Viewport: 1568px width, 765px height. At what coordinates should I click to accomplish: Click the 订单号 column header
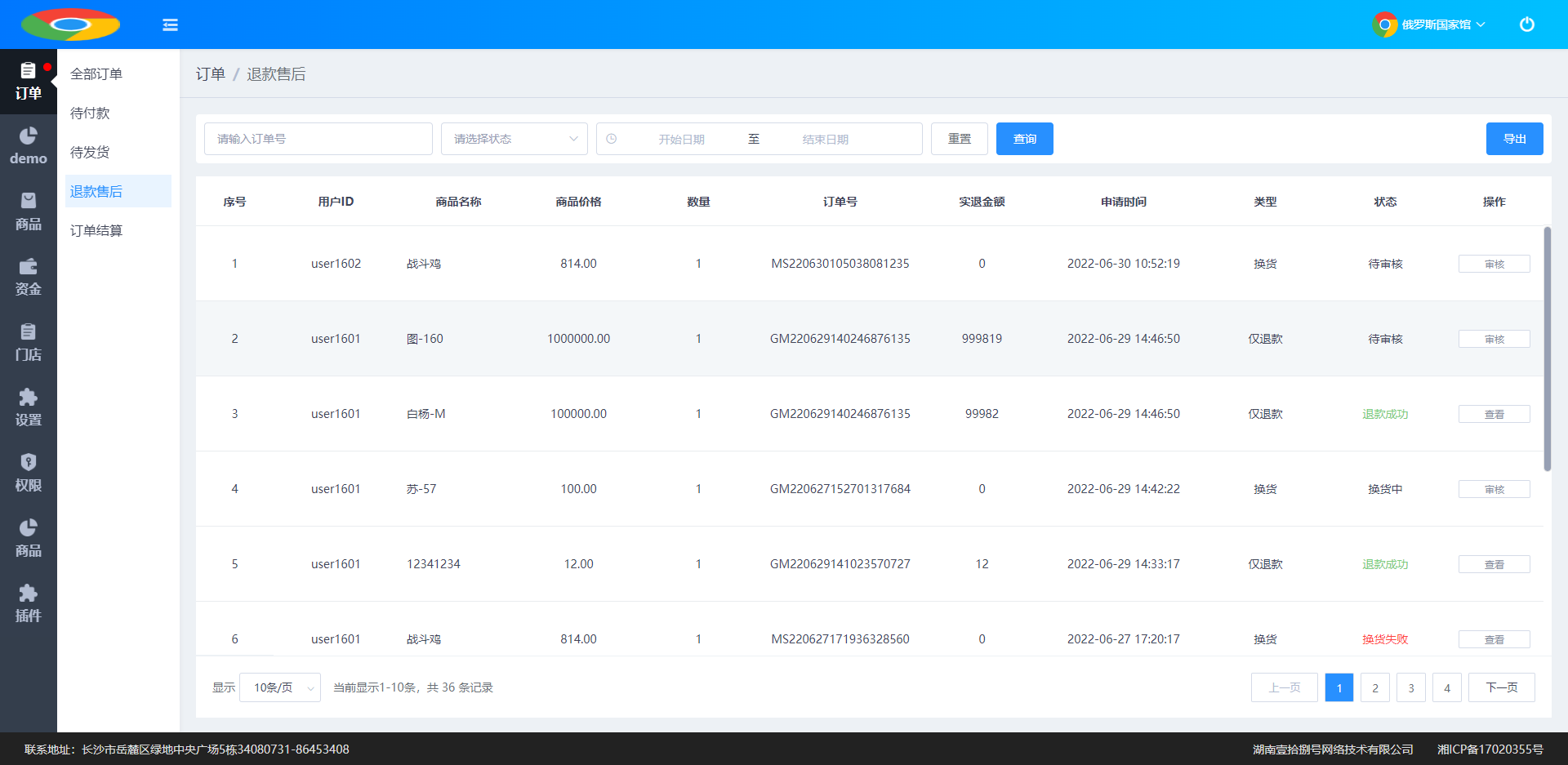click(x=840, y=202)
